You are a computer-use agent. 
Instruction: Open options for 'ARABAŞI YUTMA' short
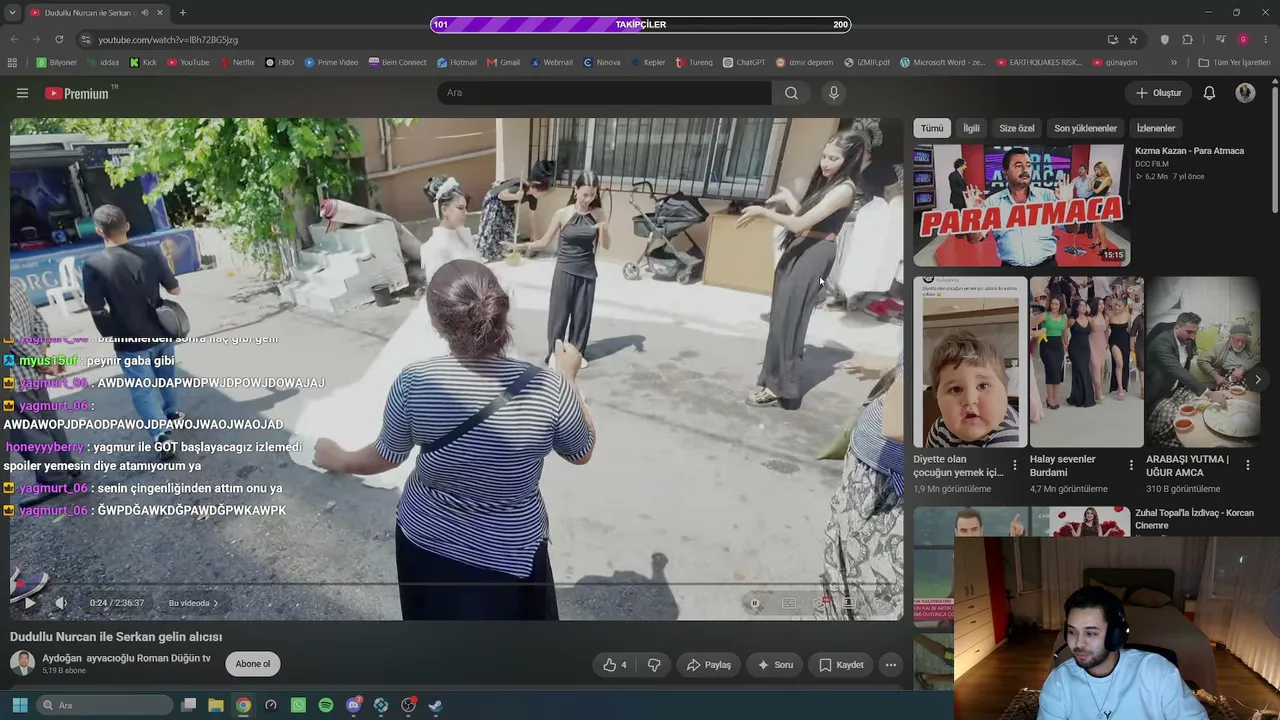coord(1248,465)
